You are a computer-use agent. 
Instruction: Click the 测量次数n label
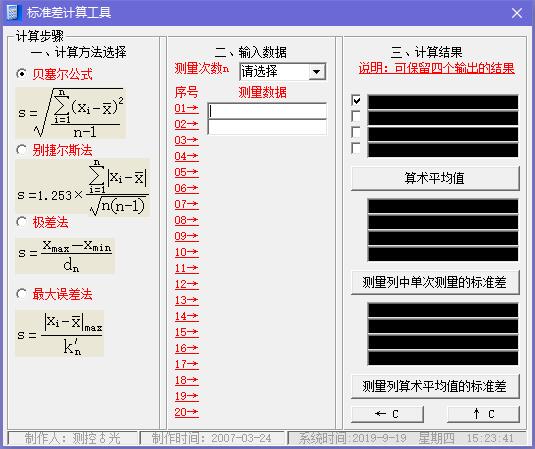pos(202,69)
